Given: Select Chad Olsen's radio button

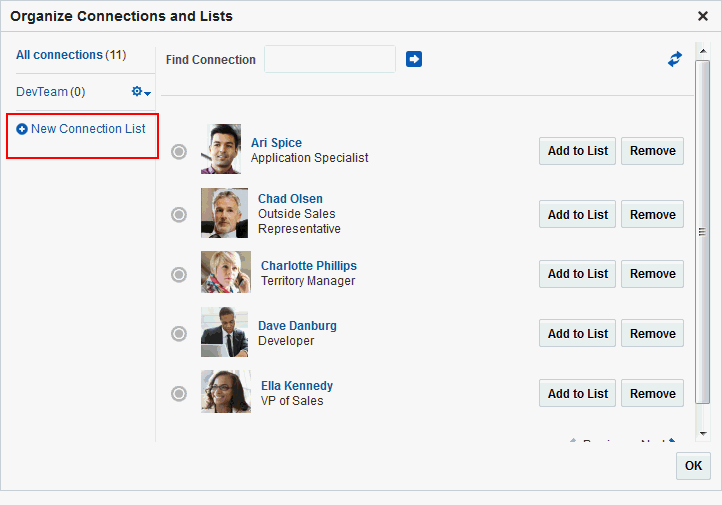Looking at the screenshot, I should click(179, 214).
